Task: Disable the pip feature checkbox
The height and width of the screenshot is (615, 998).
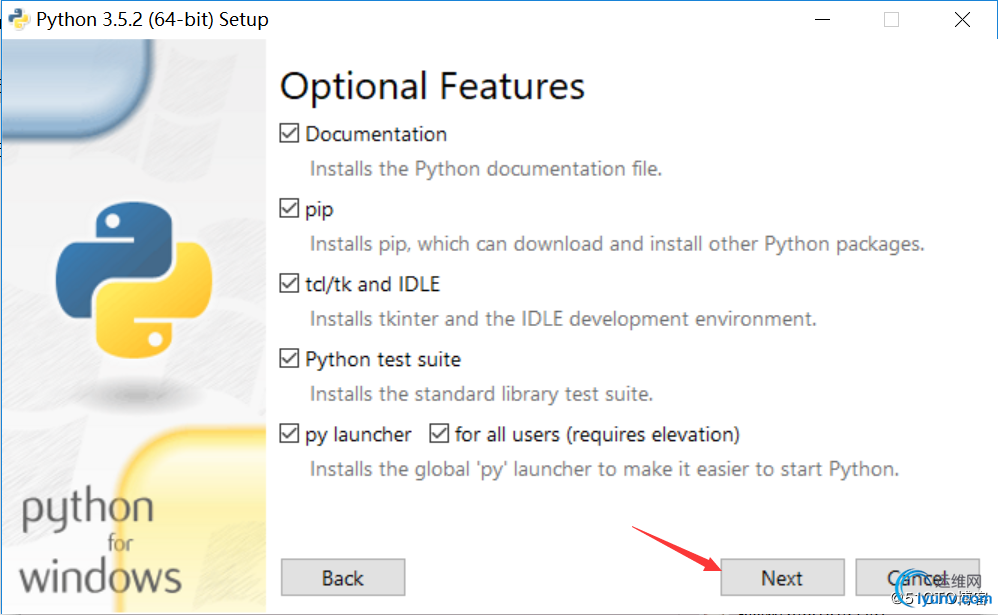Action: (x=290, y=209)
